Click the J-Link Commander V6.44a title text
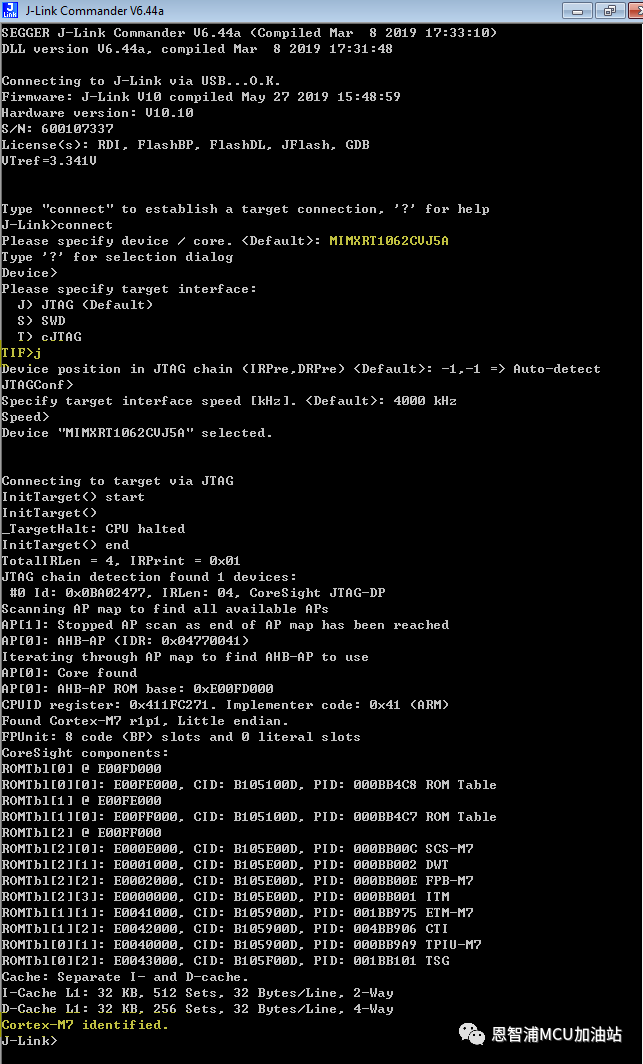The height and width of the screenshot is (1064, 643). point(94,11)
